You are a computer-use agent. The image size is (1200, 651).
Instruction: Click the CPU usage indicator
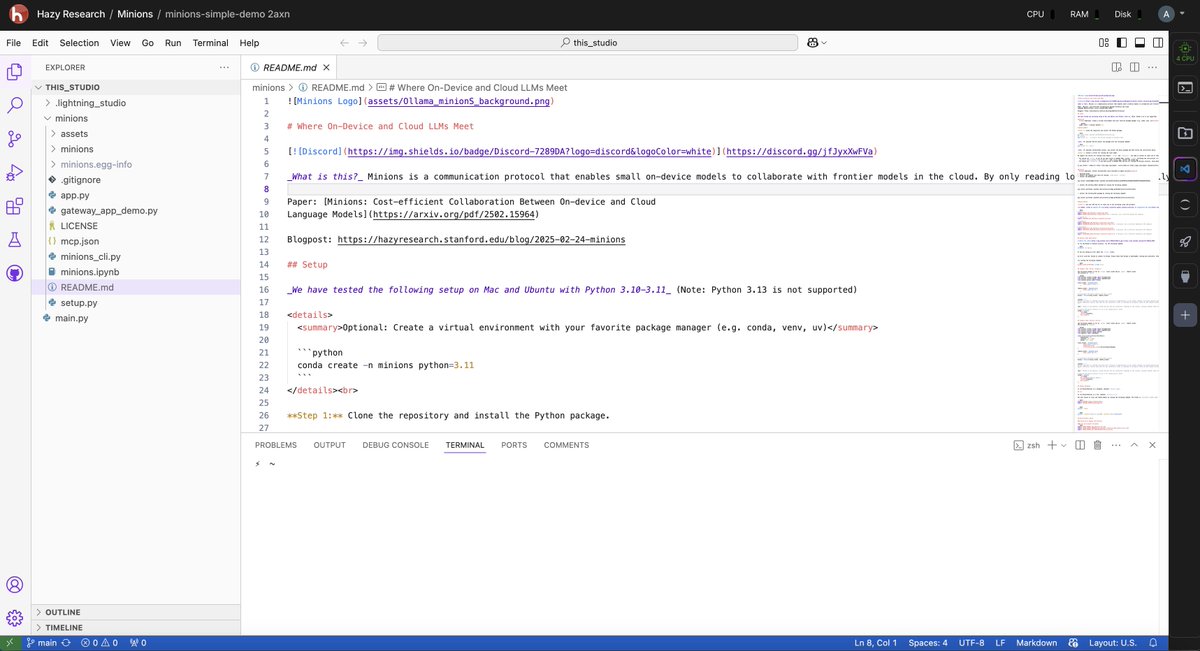[x=1039, y=14]
